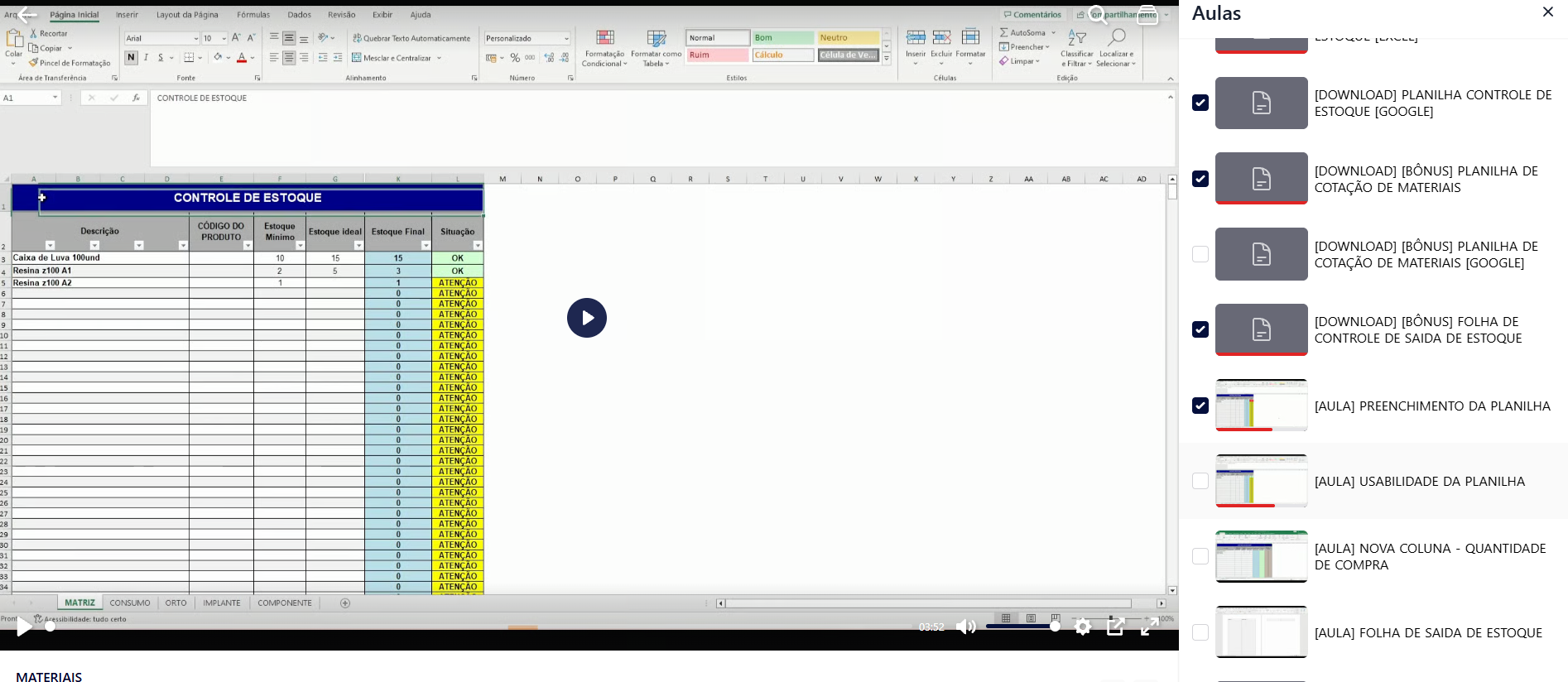
Task: Enter fullscreen mode on the video player
Action: [1149, 627]
